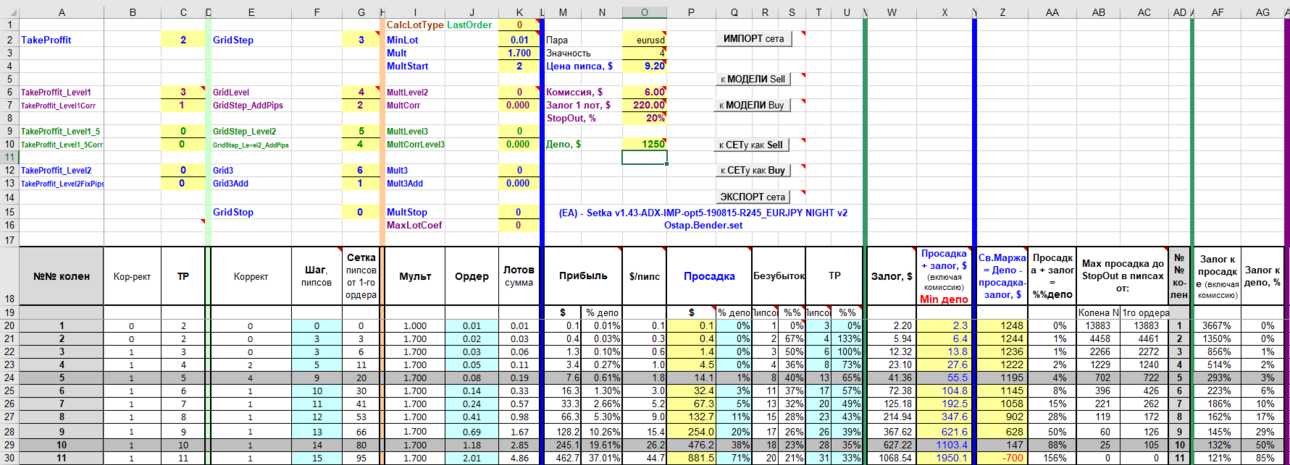1290x465 pixels.
Task: Click the $/пипс table header
Action: [x=644, y=276]
